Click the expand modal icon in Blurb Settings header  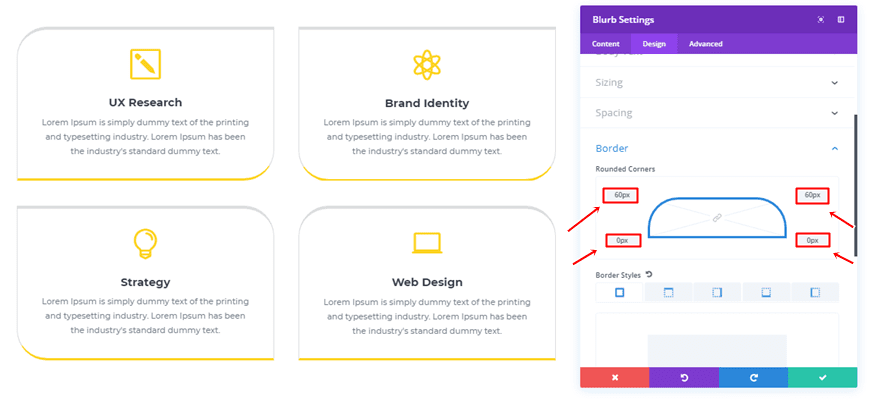(821, 20)
